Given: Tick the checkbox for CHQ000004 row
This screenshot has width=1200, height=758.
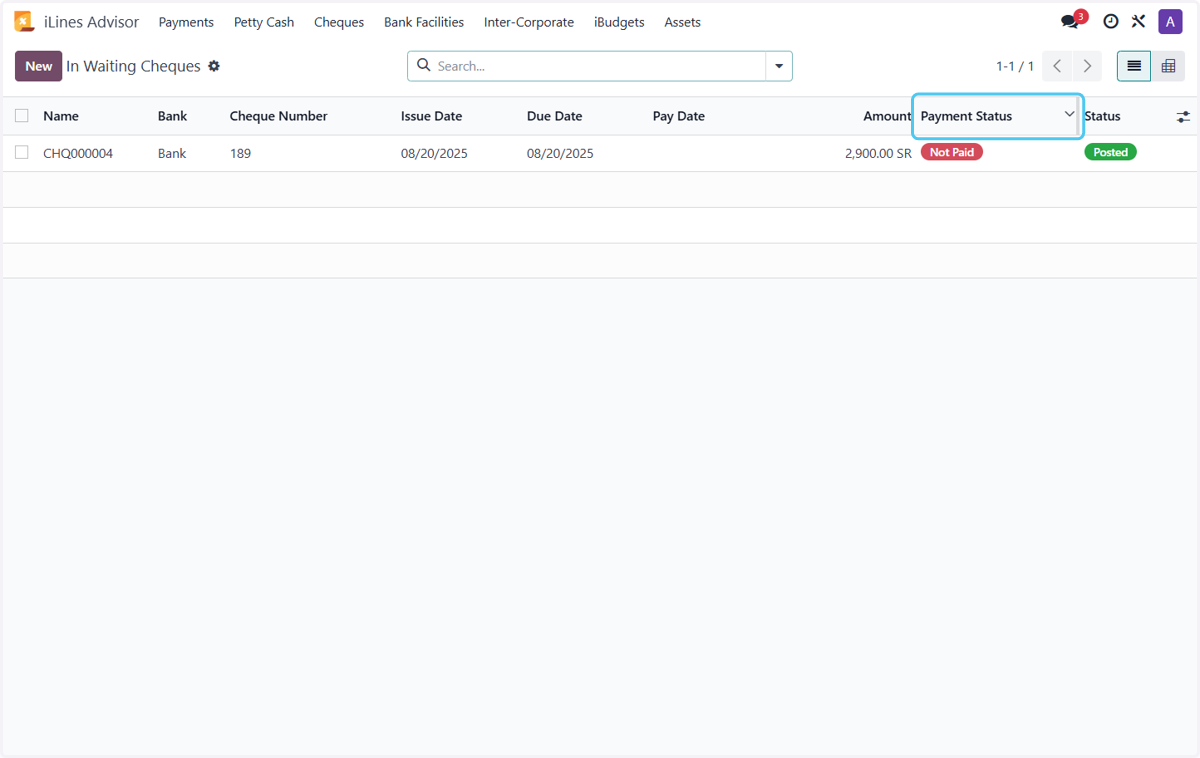Looking at the screenshot, I should click(x=22, y=152).
